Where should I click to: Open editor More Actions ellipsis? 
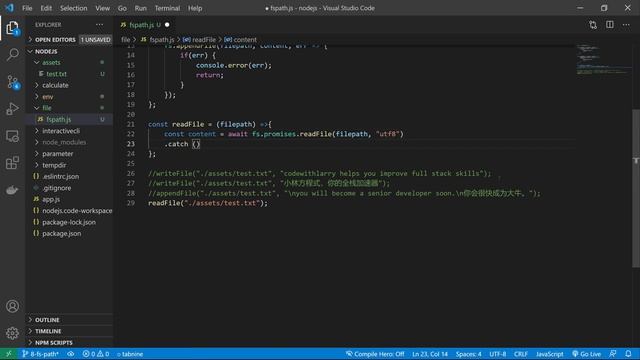pos(626,25)
